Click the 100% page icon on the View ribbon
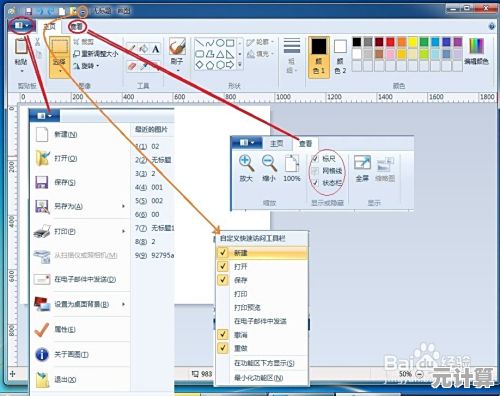The height and width of the screenshot is (396, 500). click(x=292, y=163)
